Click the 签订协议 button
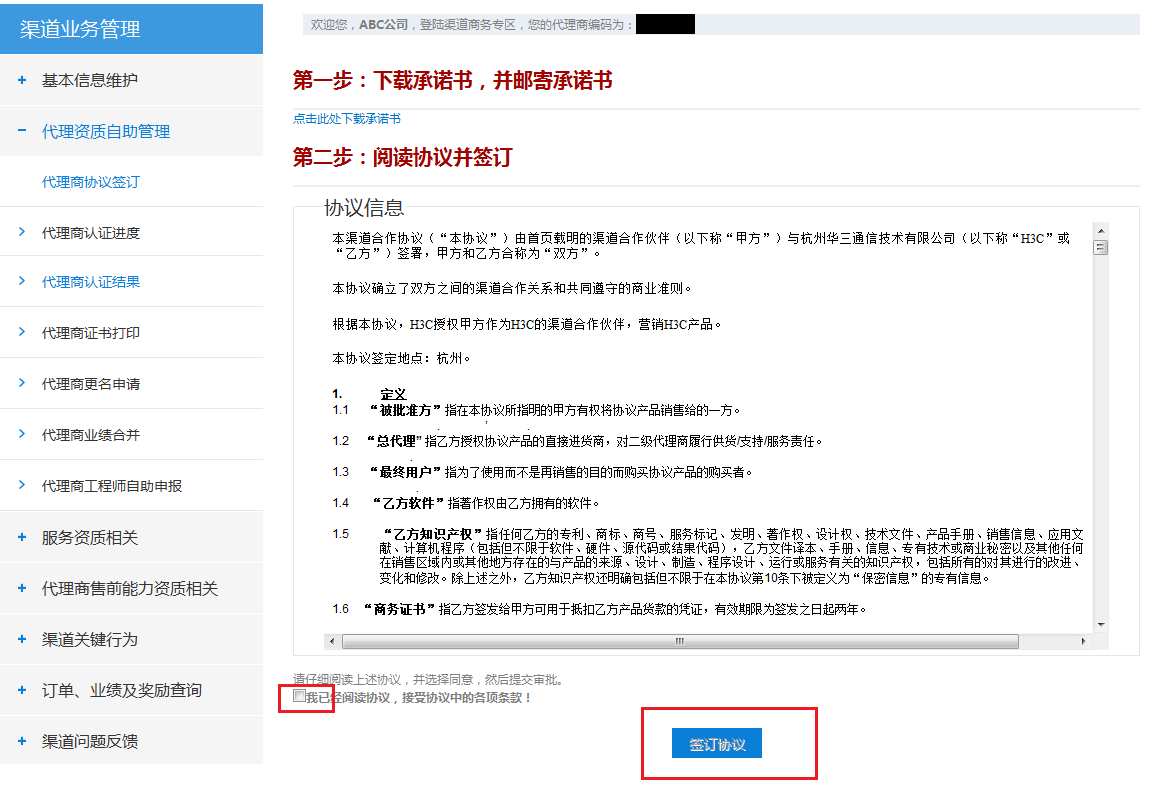Image resolution: width=1159 pixels, height=785 pixels. coord(717,744)
